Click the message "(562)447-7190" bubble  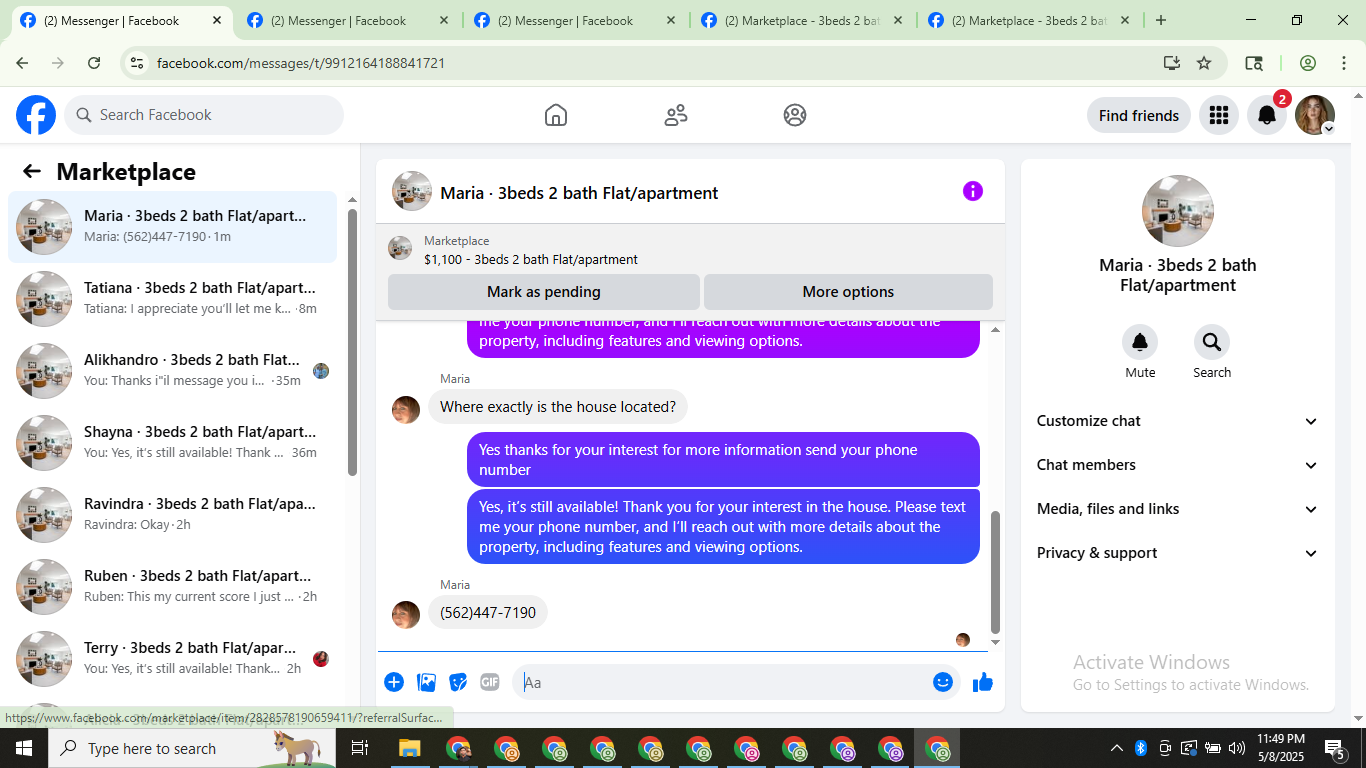[488, 613]
